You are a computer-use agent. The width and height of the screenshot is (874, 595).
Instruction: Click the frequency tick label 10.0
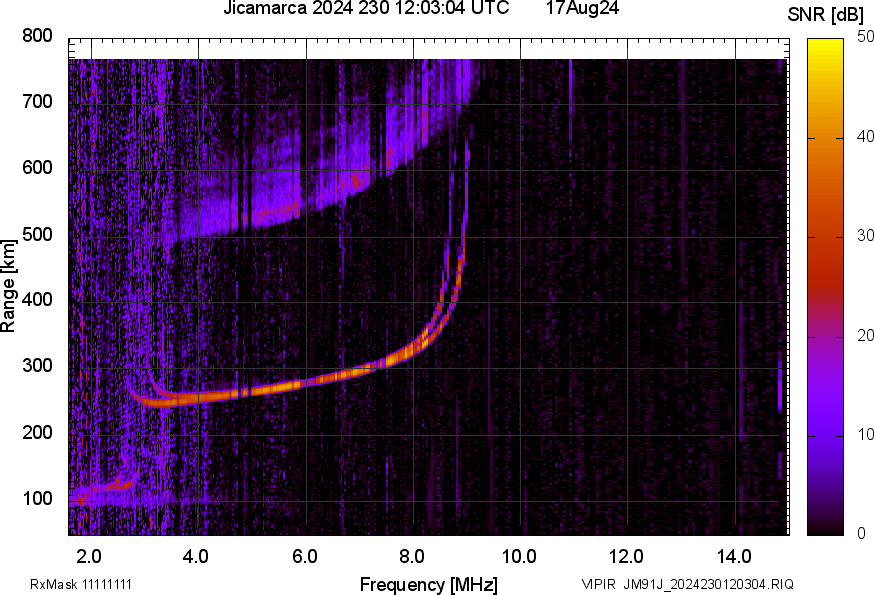coord(519,556)
